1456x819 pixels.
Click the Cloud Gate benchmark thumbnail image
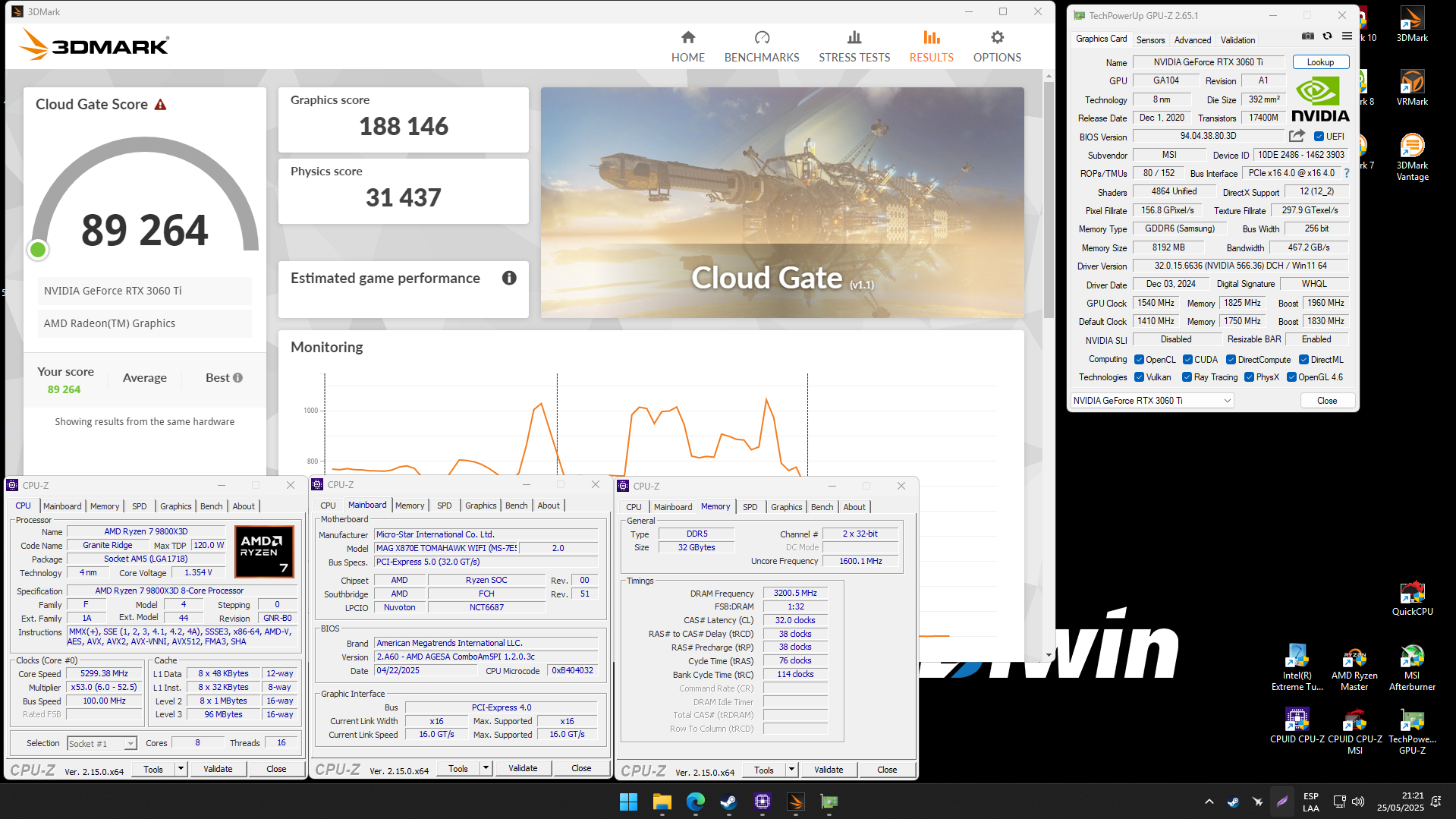point(782,202)
